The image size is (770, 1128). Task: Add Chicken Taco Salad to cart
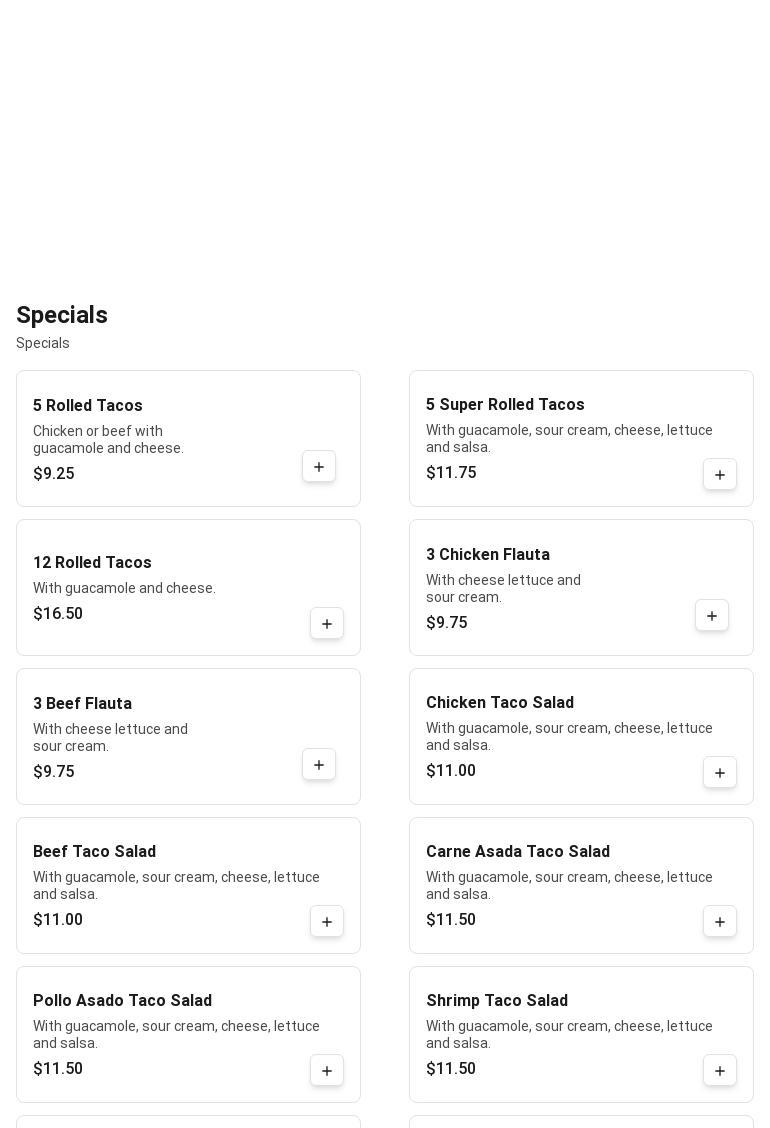pyautogui.click(x=720, y=773)
